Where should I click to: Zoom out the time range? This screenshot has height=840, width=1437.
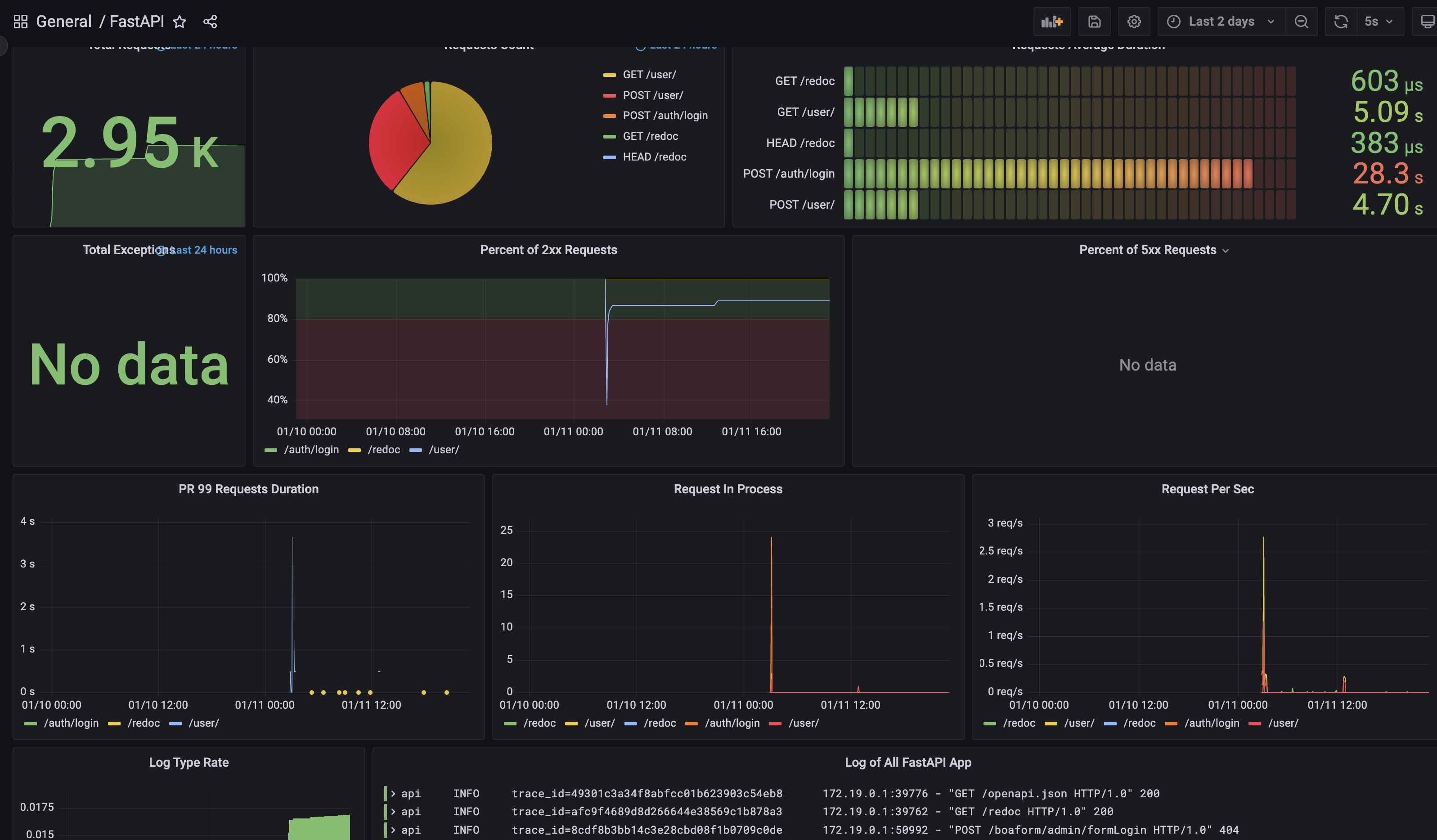(1301, 22)
